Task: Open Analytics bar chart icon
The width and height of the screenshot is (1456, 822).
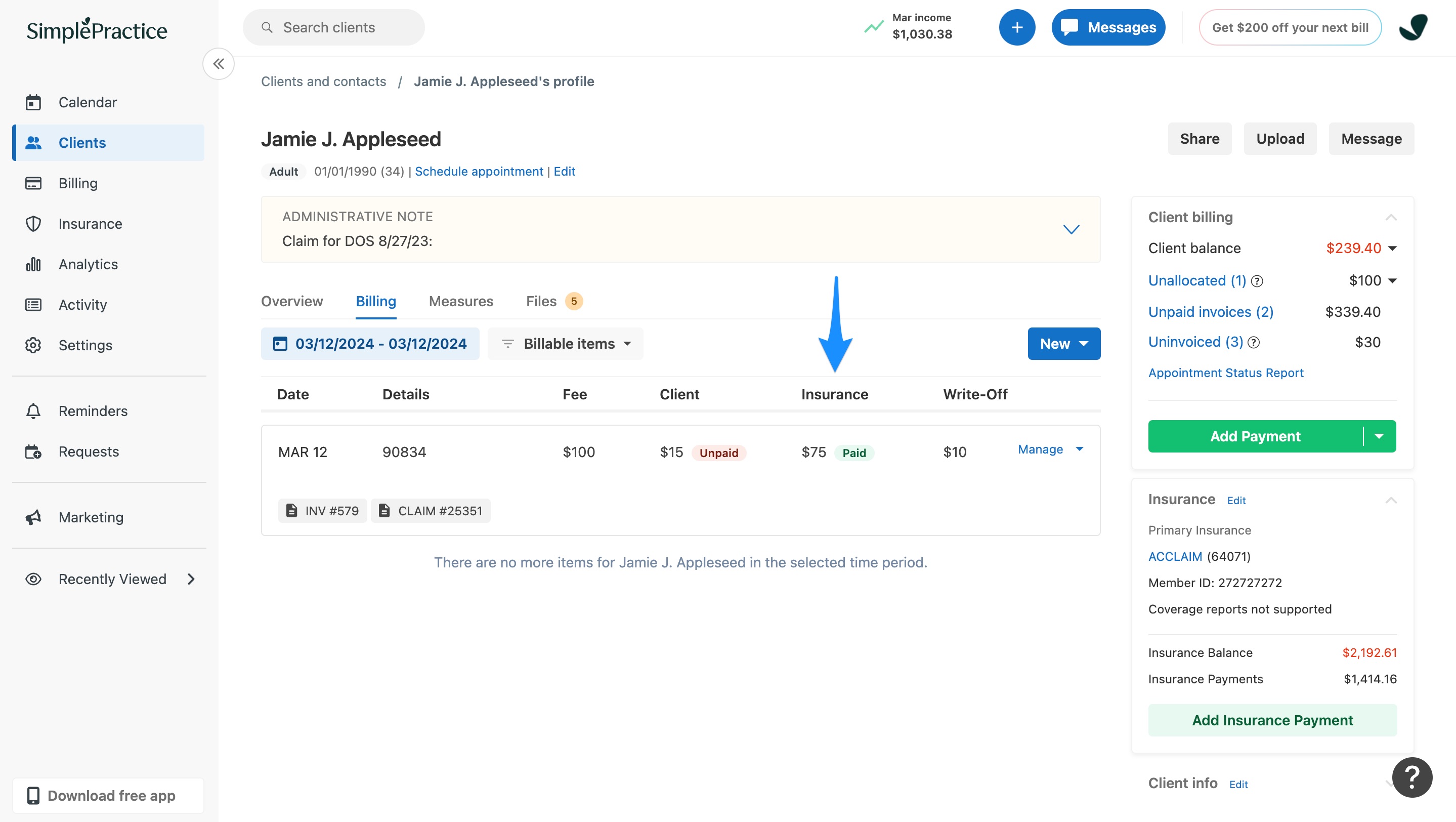Action: pyautogui.click(x=33, y=264)
